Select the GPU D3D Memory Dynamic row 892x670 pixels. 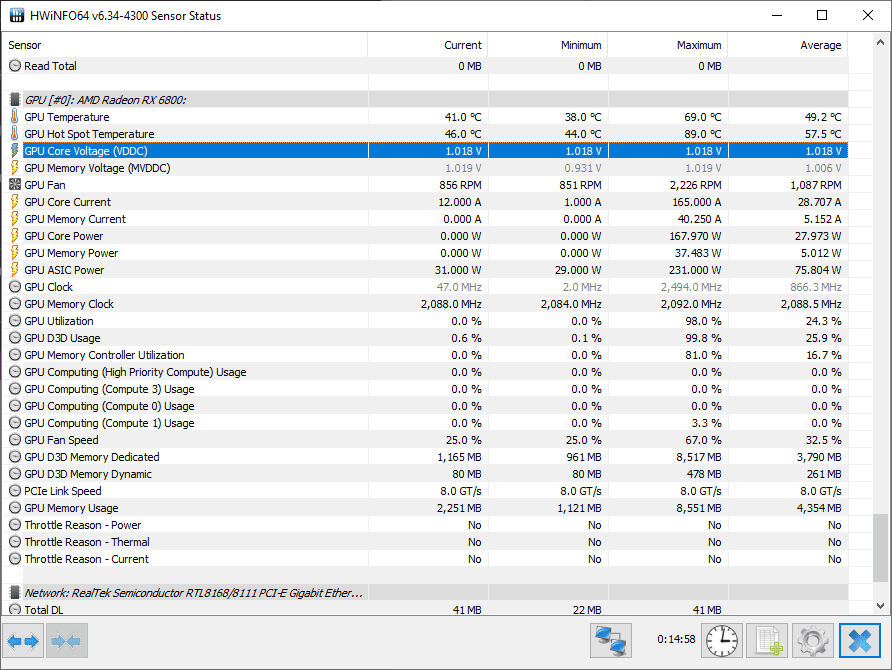click(425, 474)
